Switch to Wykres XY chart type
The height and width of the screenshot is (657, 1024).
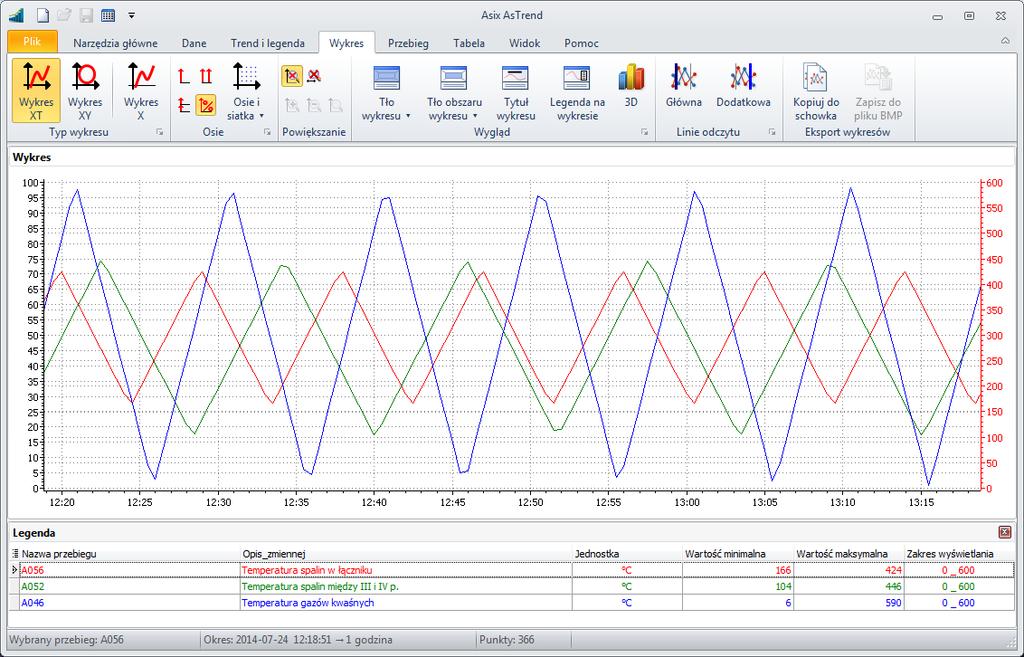click(x=85, y=91)
